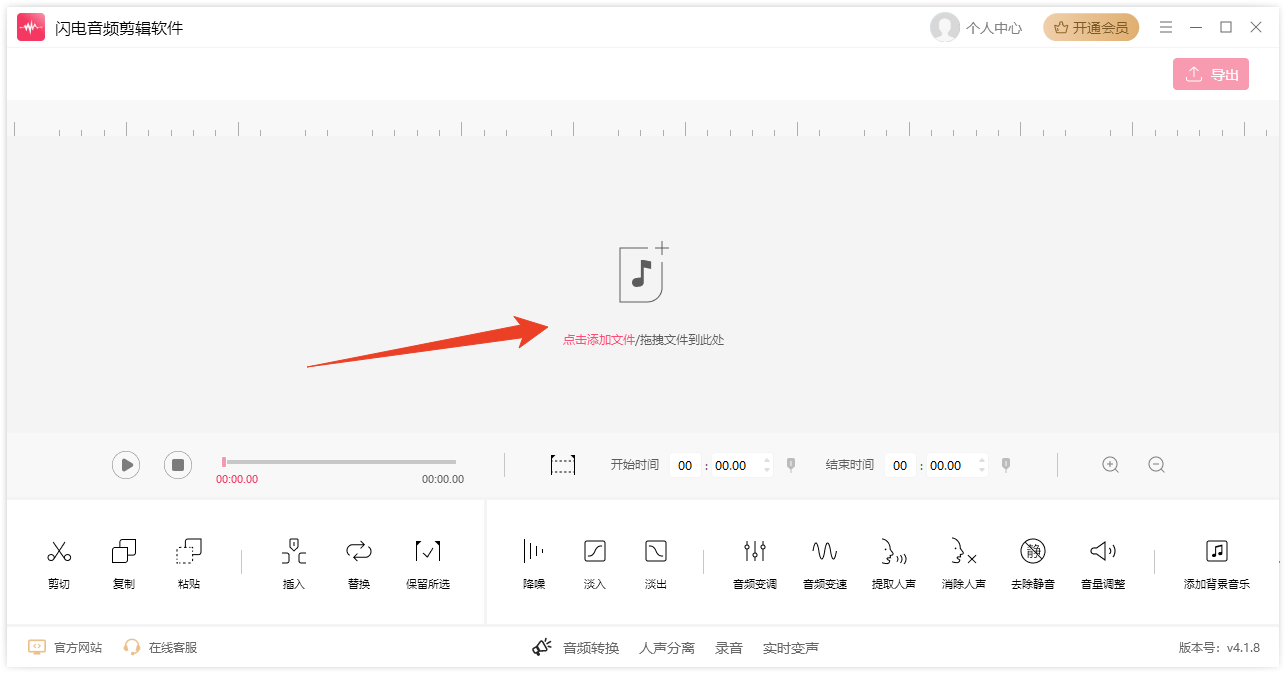
Task: Select the 剪切 (Cut) tool
Action: coord(59,561)
